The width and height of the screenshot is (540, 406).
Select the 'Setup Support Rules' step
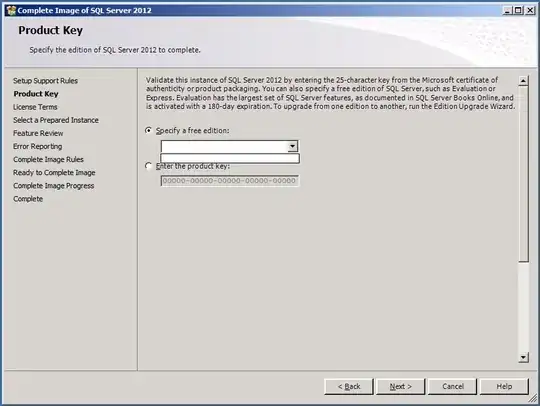click(45, 81)
